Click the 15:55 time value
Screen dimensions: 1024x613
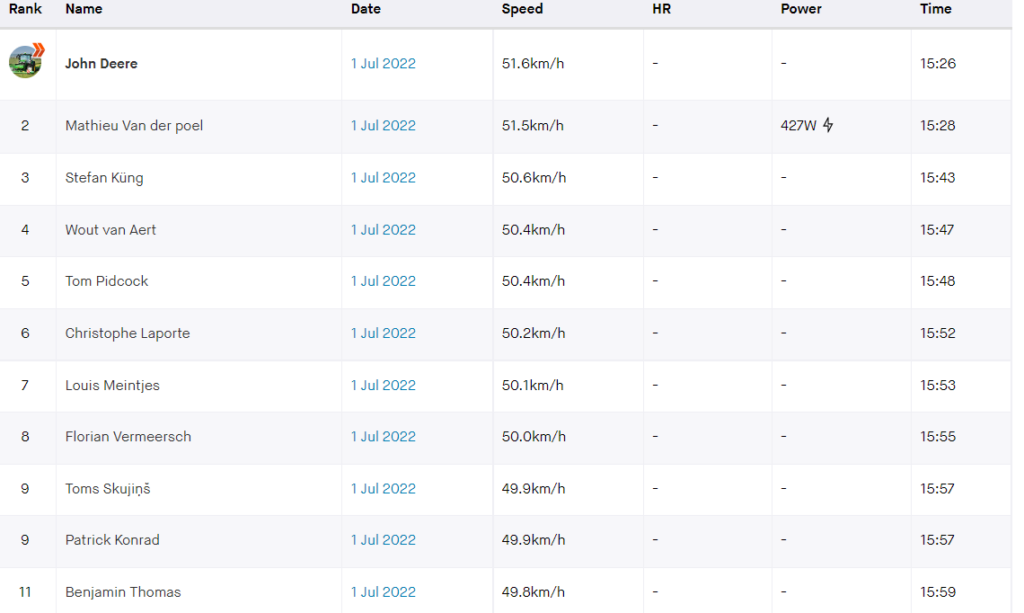point(938,436)
